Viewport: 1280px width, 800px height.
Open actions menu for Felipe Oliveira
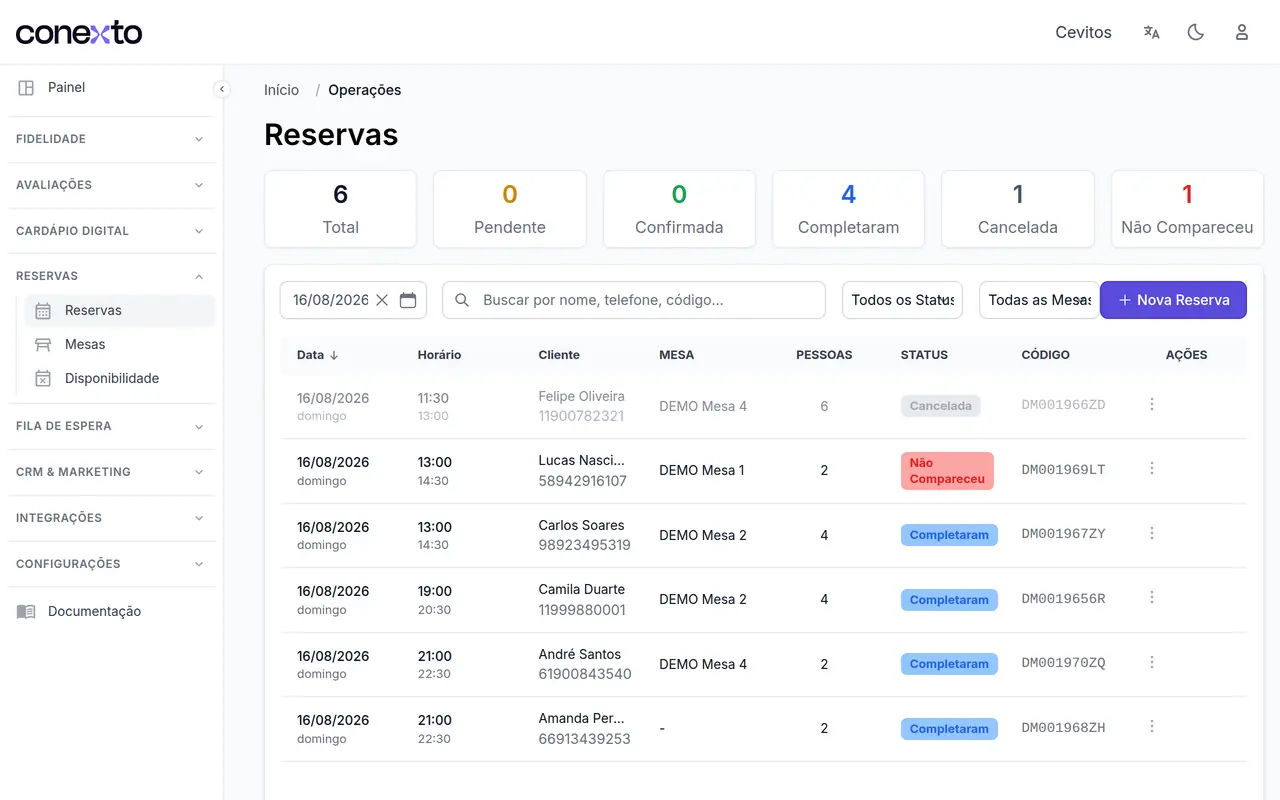point(1152,404)
